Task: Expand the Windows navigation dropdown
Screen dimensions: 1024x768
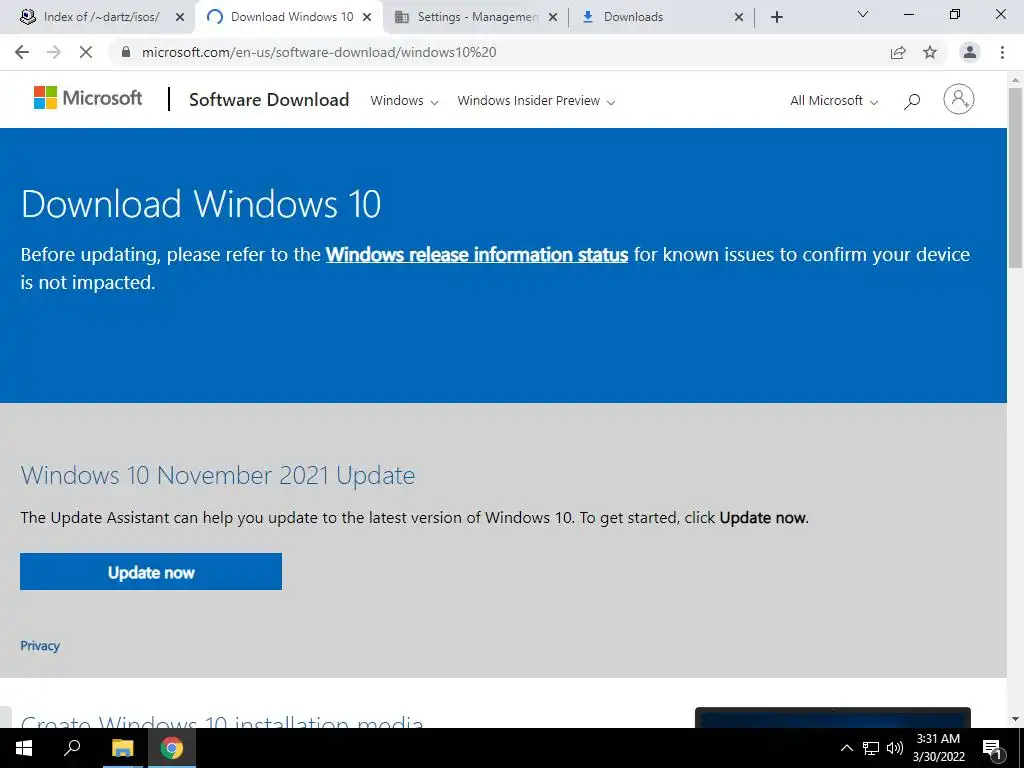Action: click(404, 101)
